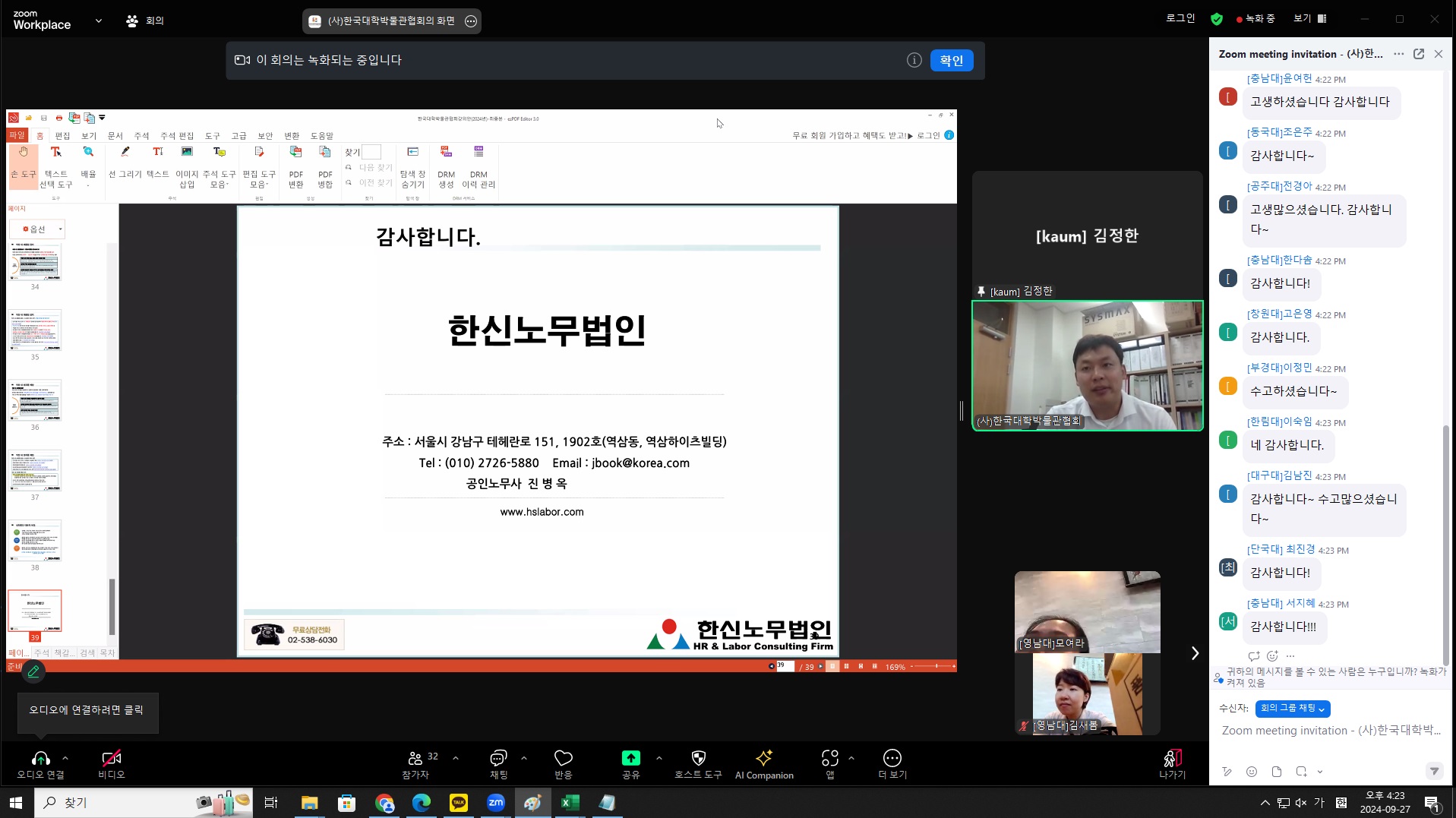Open text formatting in chat input
The height and width of the screenshot is (818, 1456).
coord(1227,772)
